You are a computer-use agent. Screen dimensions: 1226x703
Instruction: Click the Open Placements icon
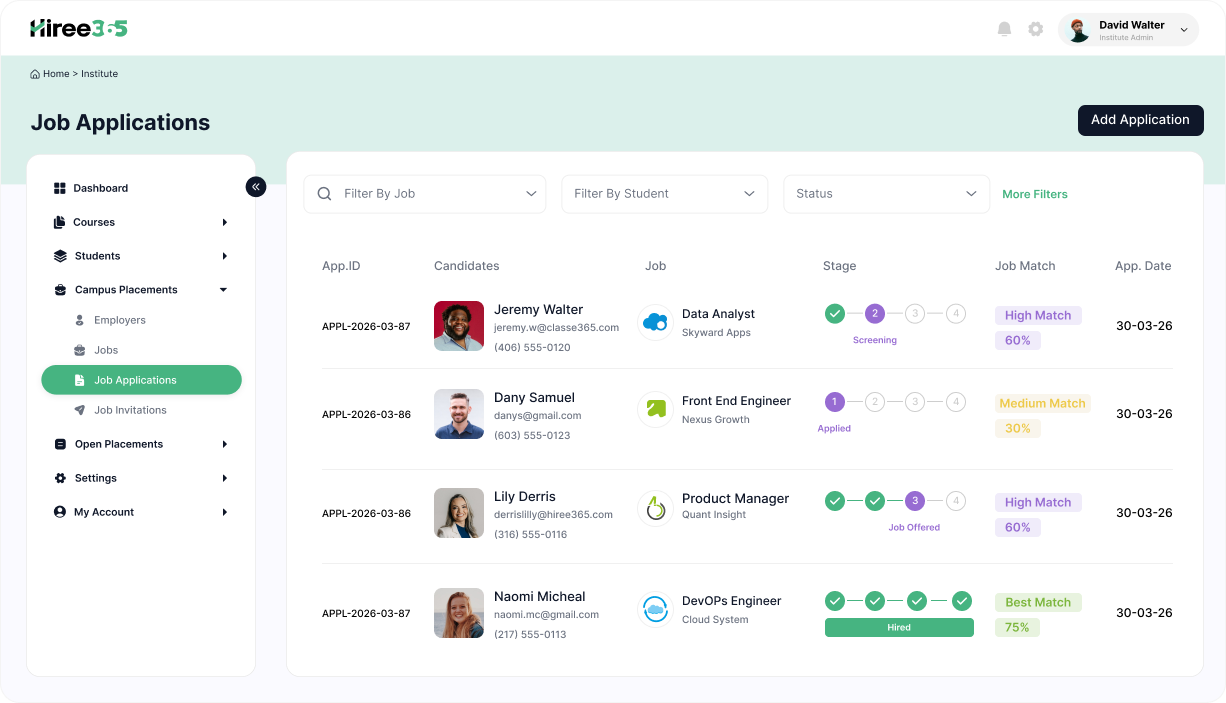point(60,444)
